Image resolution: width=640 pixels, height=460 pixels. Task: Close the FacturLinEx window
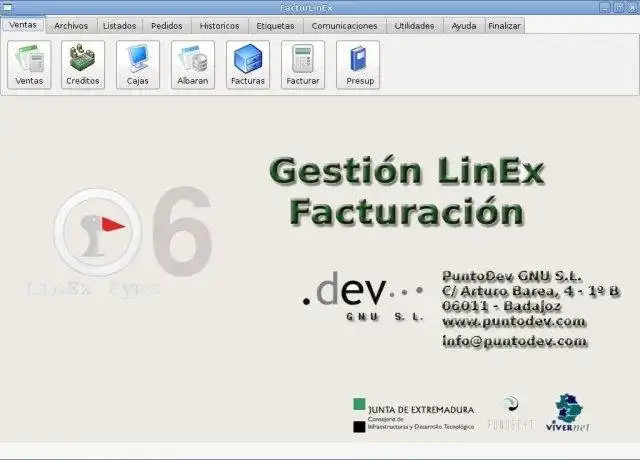point(632,7)
